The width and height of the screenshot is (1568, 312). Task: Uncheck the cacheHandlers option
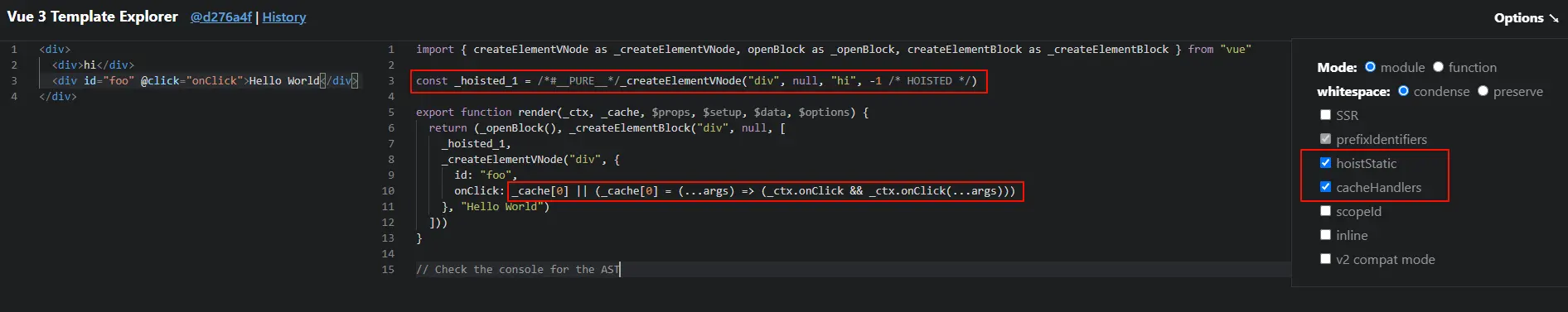[x=1325, y=187]
